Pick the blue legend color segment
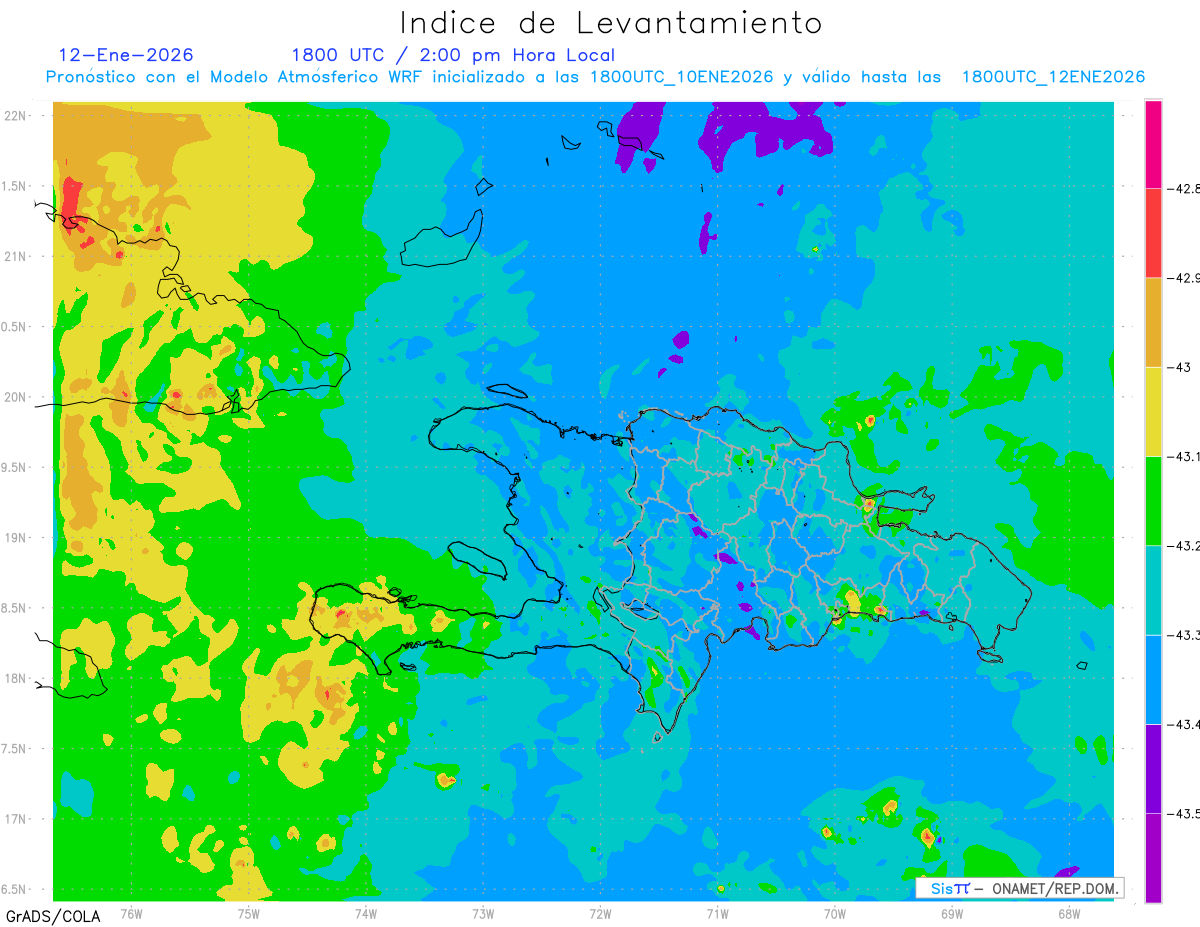The height and width of the screenshot is (927, 1200). (1153, 679)
